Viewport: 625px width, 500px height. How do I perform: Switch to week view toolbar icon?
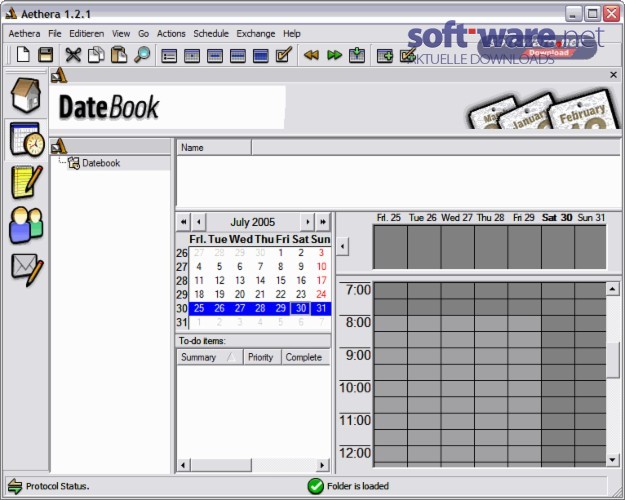tap(238, 55)
